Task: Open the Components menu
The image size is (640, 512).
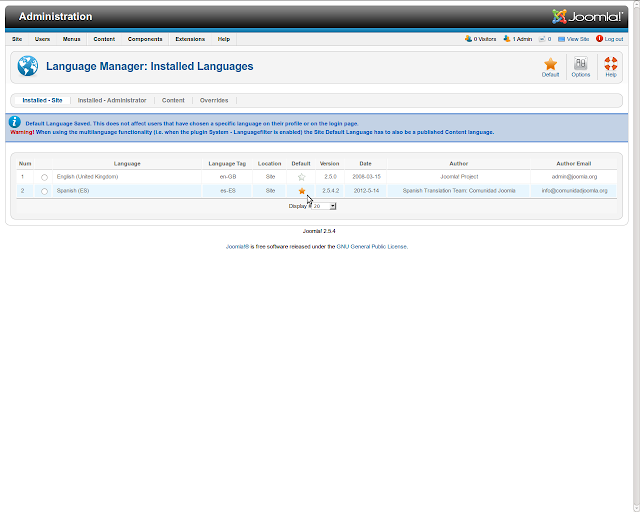Action: (x=145, y=39)
